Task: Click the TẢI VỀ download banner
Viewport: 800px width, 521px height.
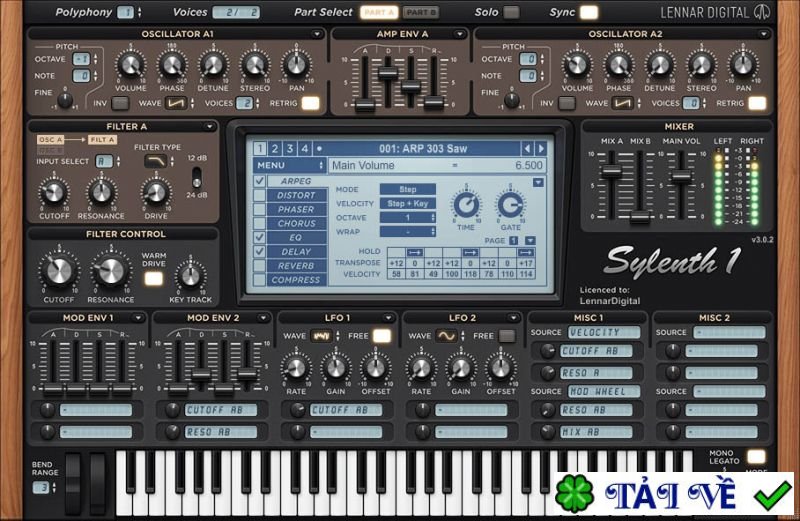Action: tap(673, 493)
